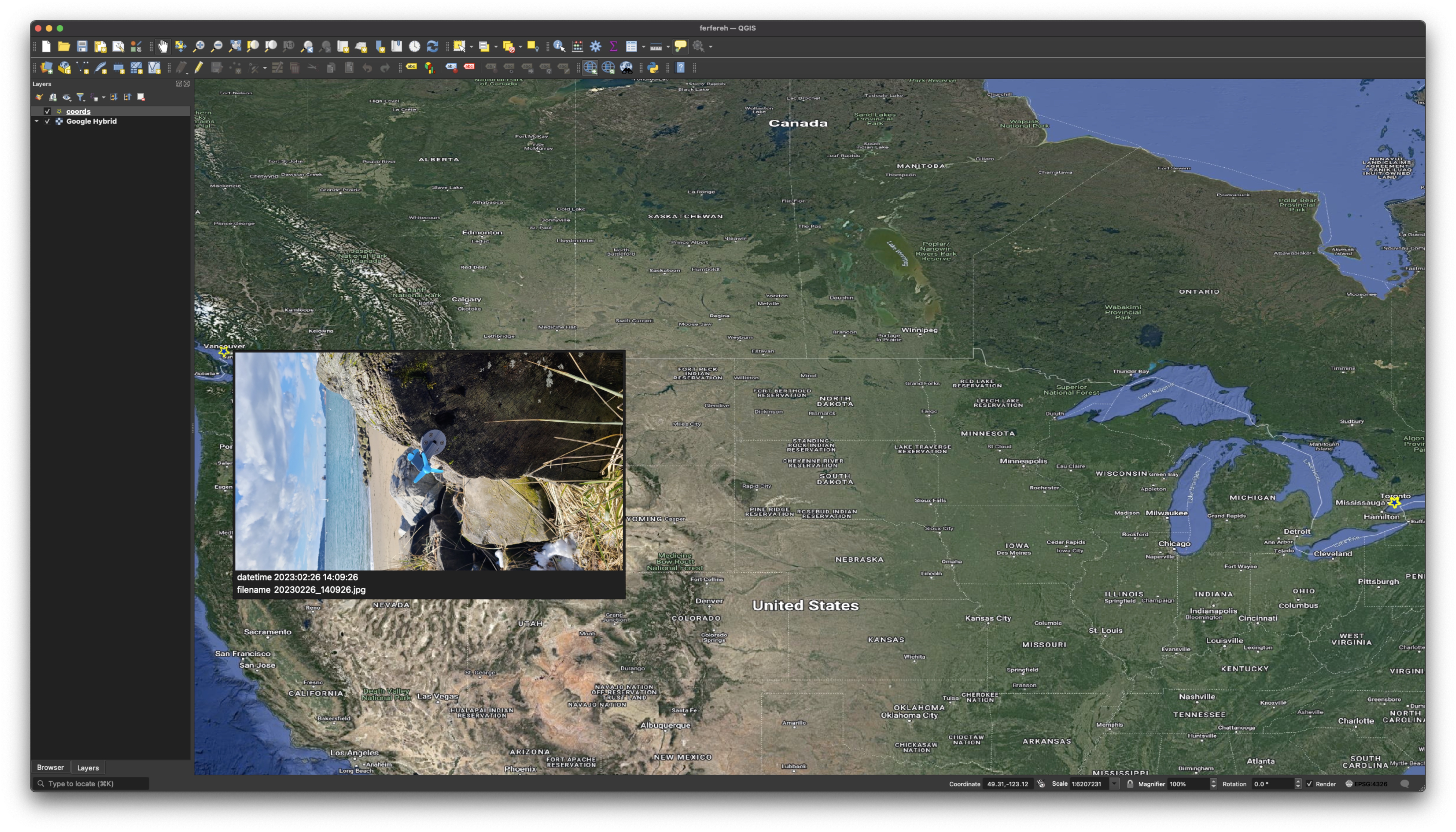The width and height of the screenshot is (1456, 832).
Task: Save the project using the floppy icon
Action: (x=82, y=47)
